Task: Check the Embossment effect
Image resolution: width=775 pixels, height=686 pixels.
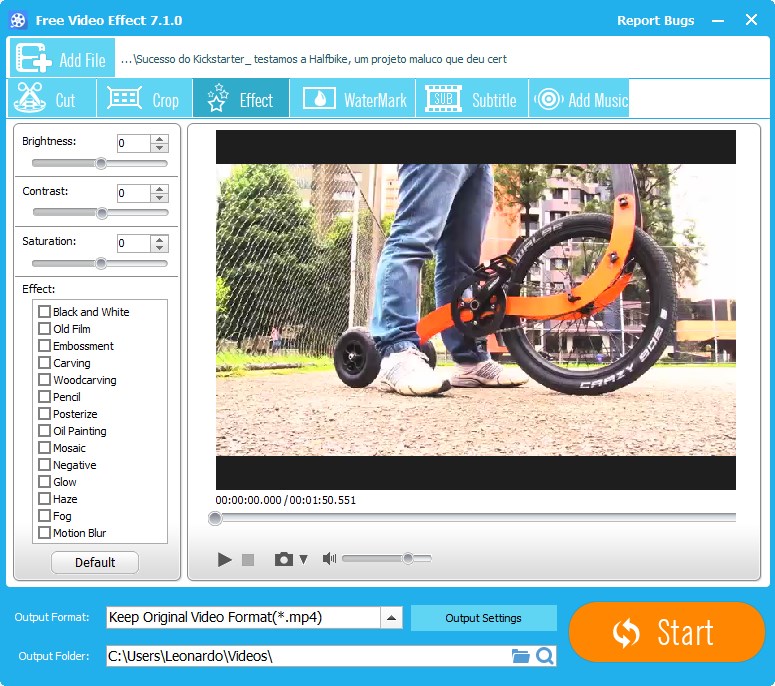Action: [44, 346]
